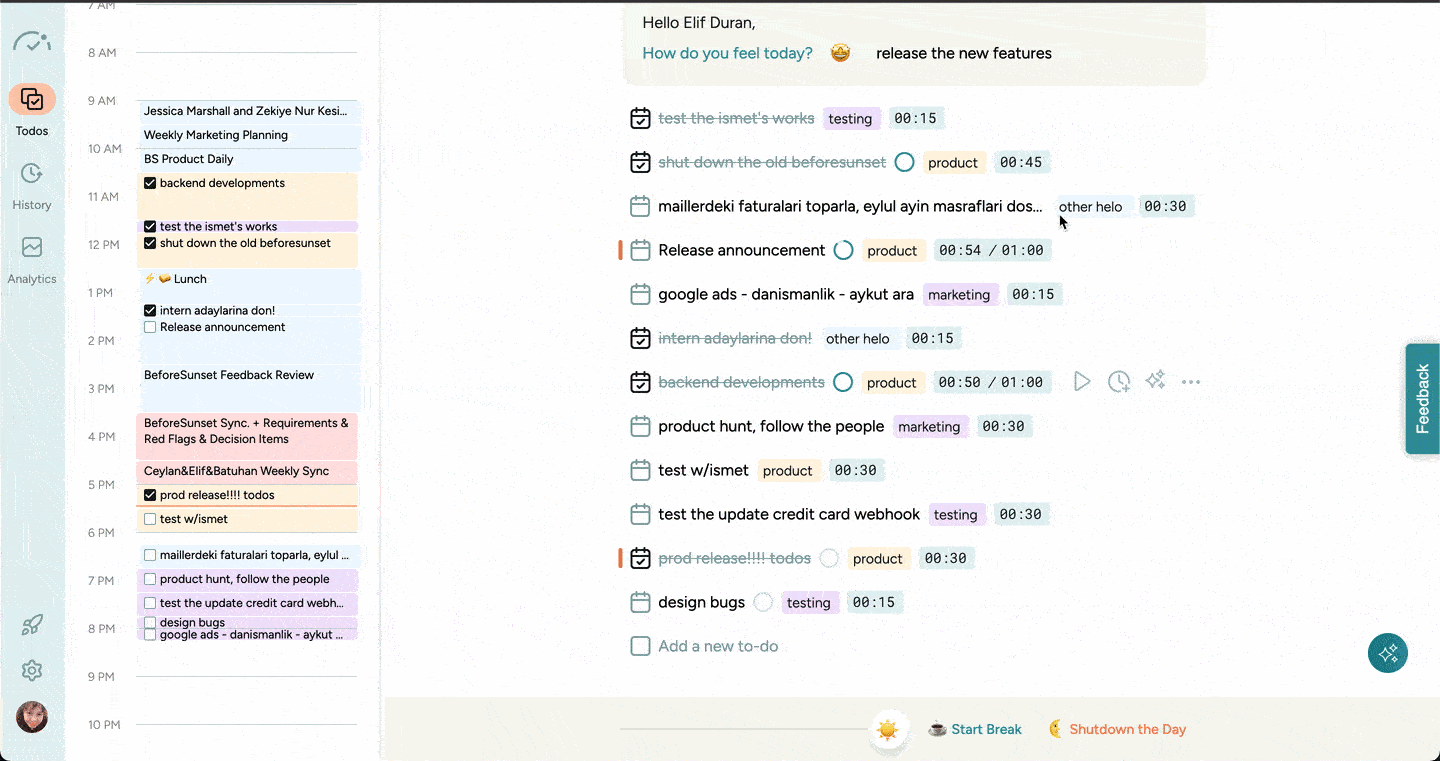The image size is (1440, 761).
Task: Open the Jessica Marshall and Zekiye Nur event
Action: pos(249,111)
